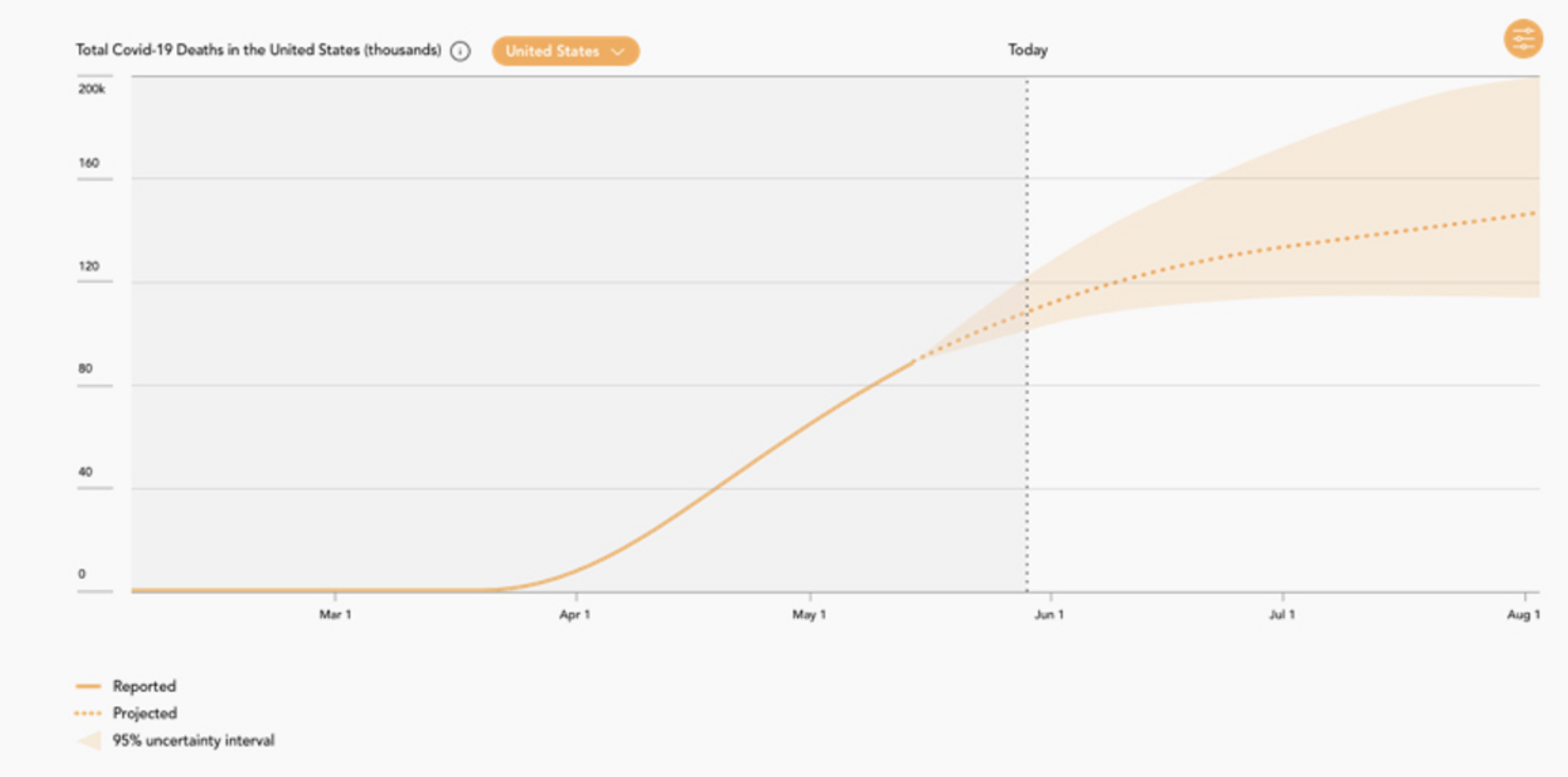1568x777 pixels.
Task: Toggle the 95% uncertainty interval legend entry
Action: click(x=193, y=741)
